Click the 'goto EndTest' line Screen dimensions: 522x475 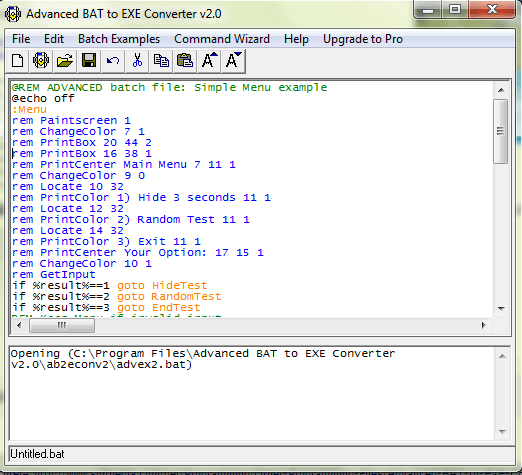click(106, 308)
